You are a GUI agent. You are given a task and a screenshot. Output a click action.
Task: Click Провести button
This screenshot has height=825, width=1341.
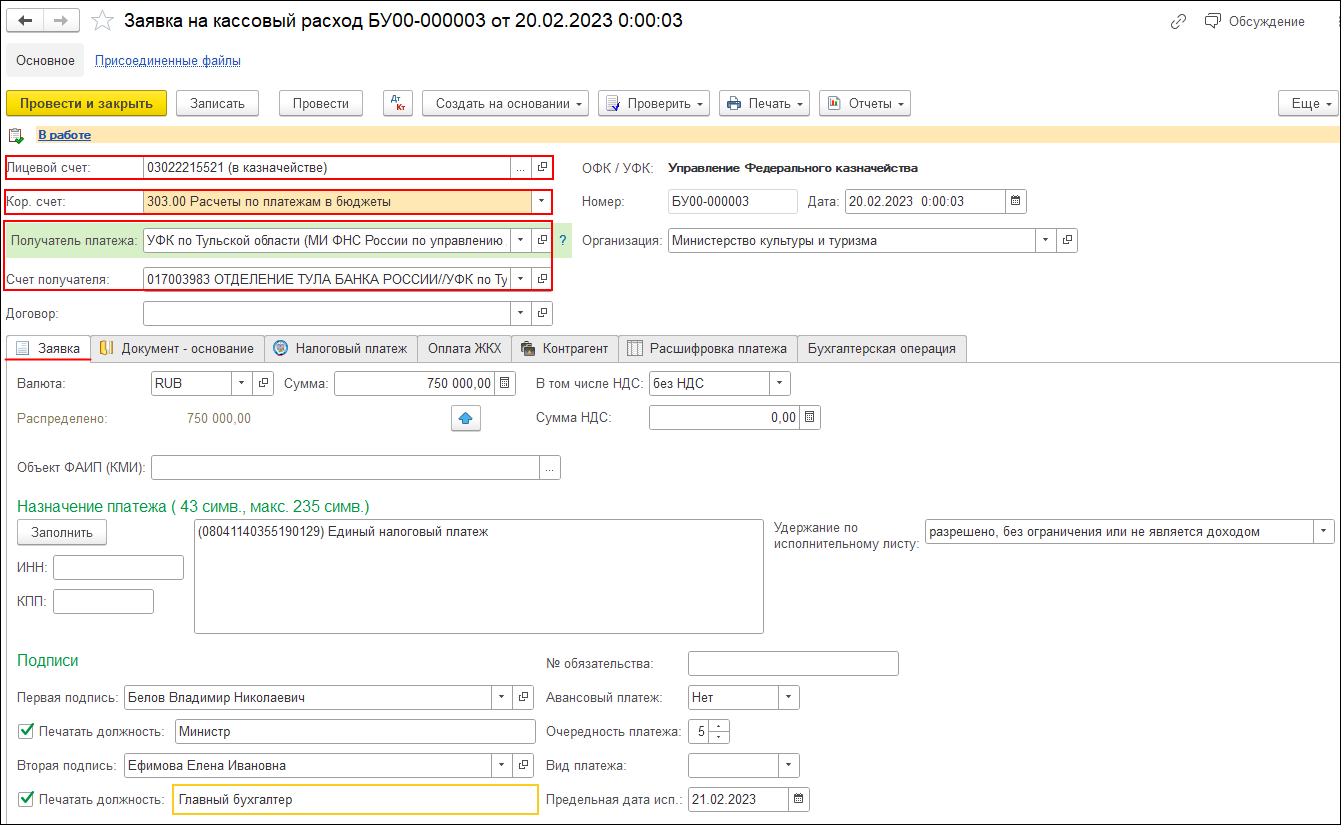click(321, 103)
